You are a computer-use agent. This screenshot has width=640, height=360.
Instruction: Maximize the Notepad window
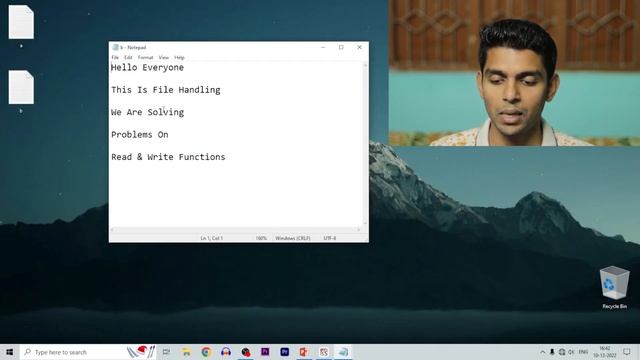coord(341,47)
